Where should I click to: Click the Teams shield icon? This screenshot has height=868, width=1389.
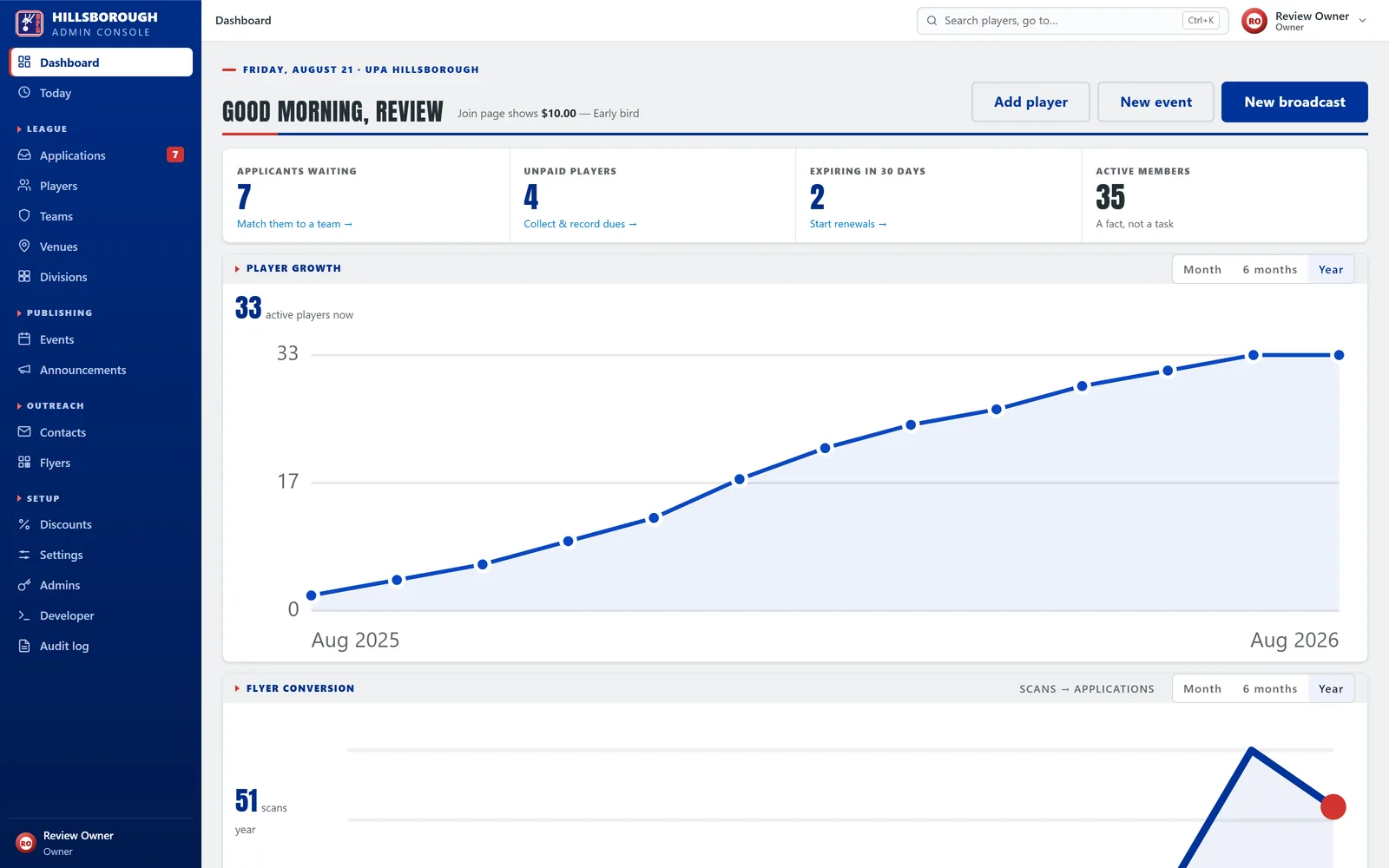click(24, 216)
